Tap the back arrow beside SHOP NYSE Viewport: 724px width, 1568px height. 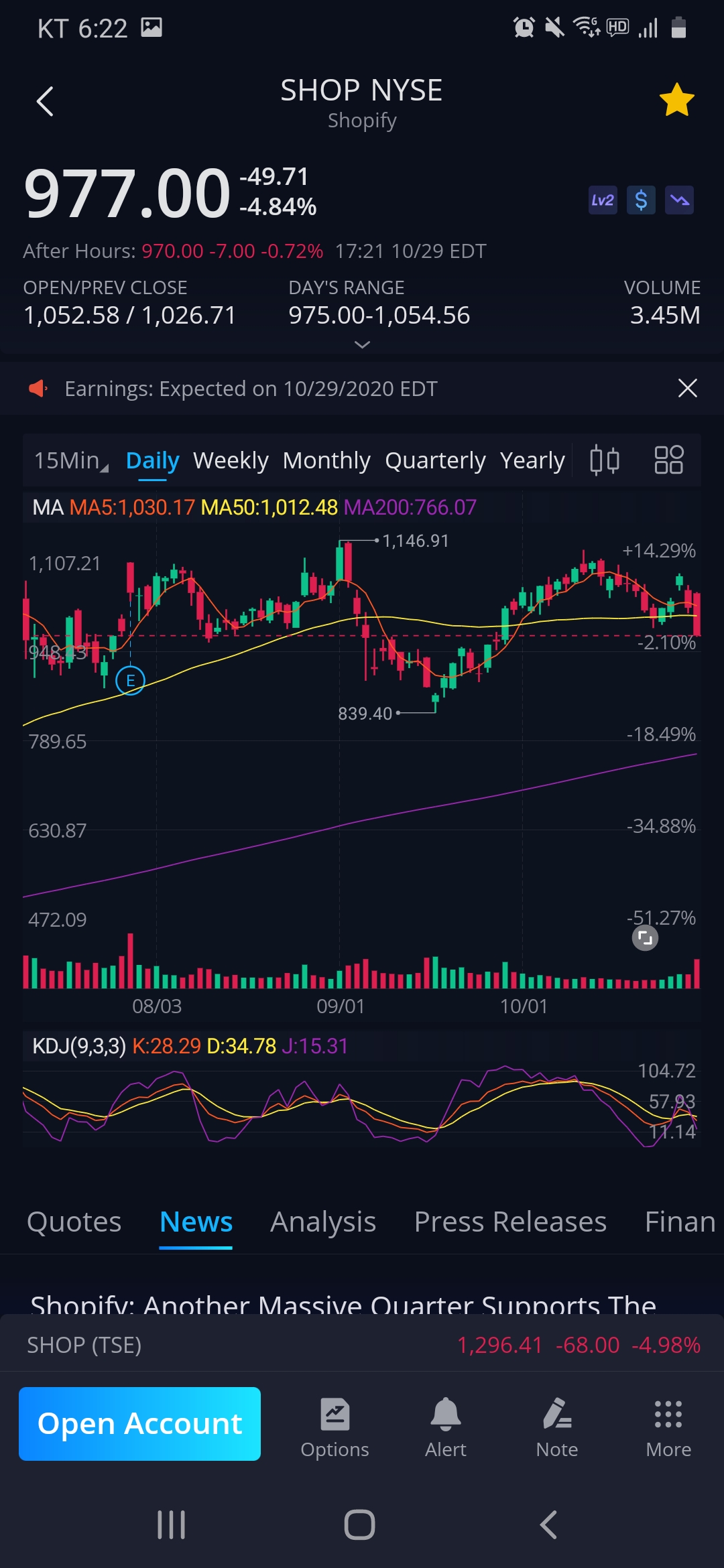coord(45,102)
